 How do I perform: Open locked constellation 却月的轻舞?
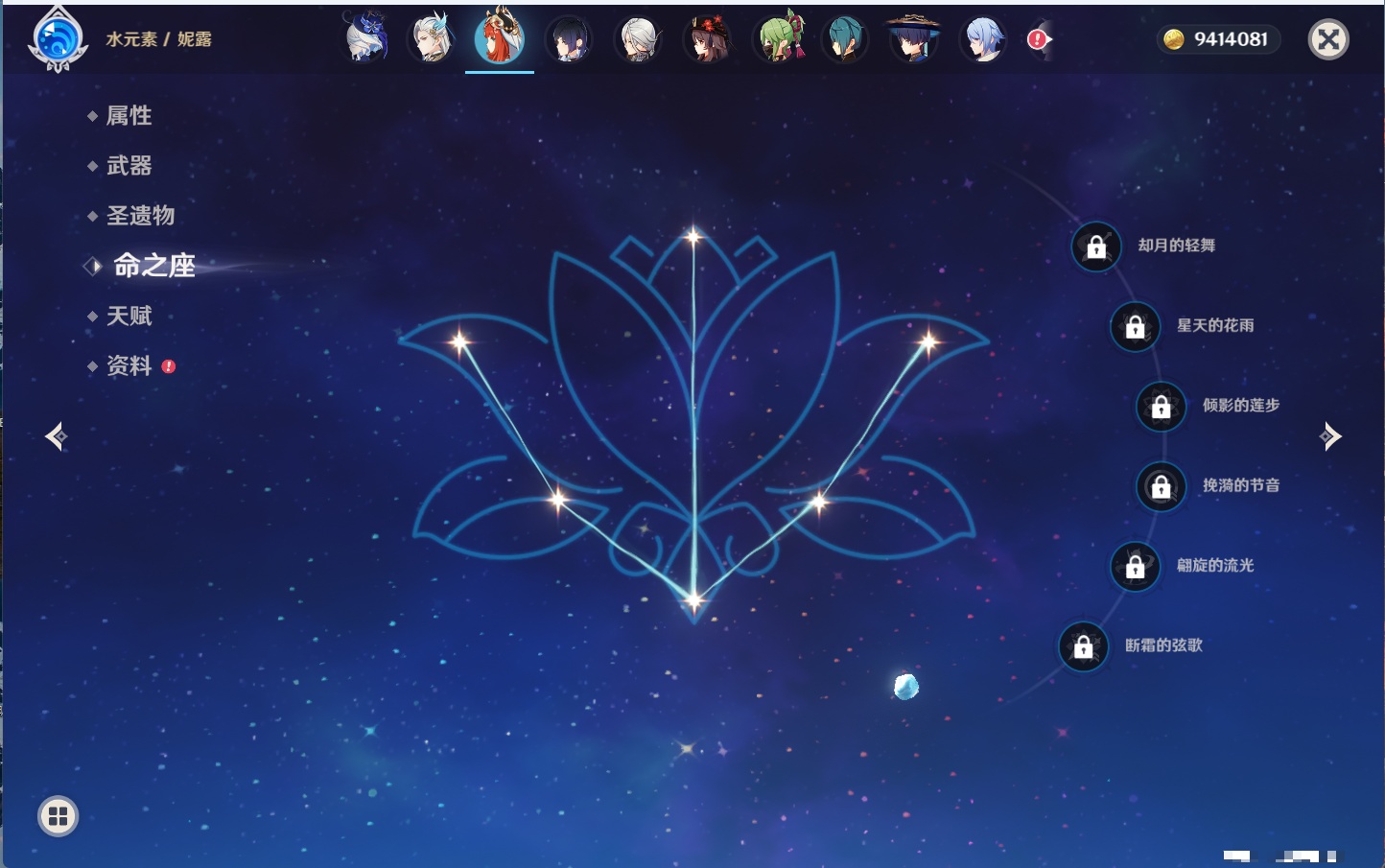click(1096, 246)
